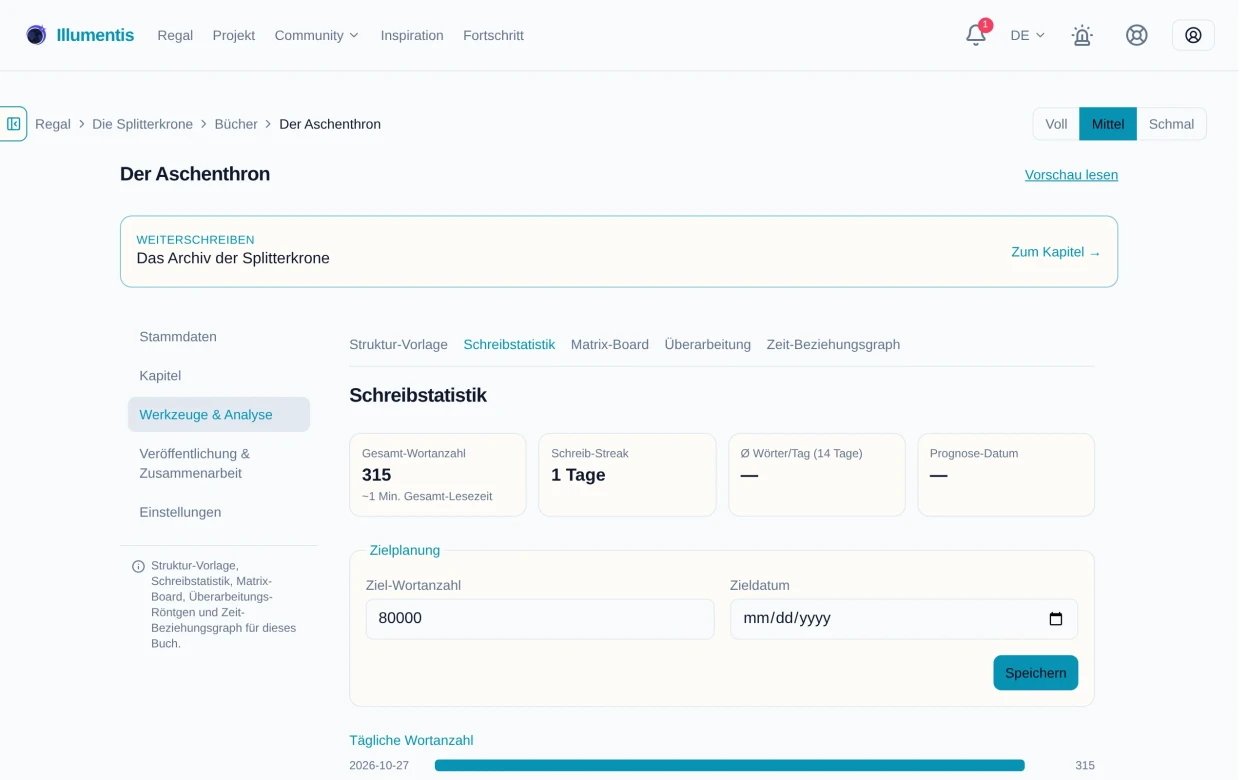Viewport: 1248px width, 780px height.
Task: Switch to the Struktur-Vorlage tab
Action: coord(398,345)
